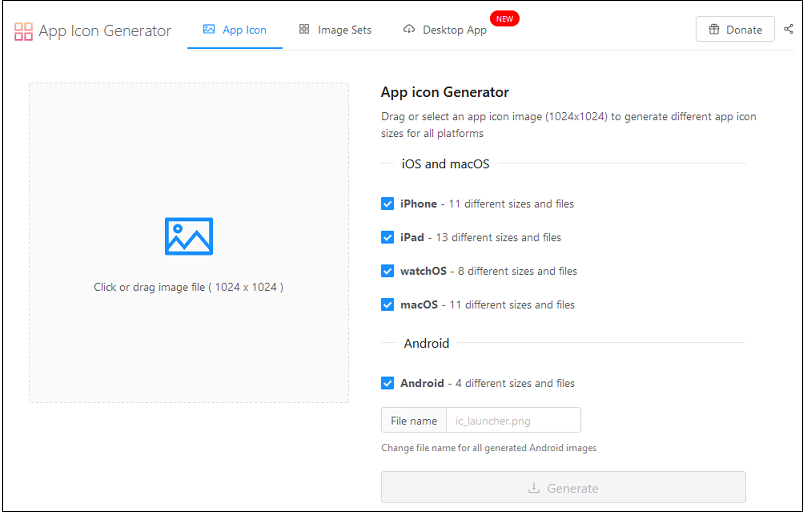The height and width of the screenshot is (512, 803).
Task: Click the App Icon Generator logo
Action: pyautogui.click(x=24, y=31)
